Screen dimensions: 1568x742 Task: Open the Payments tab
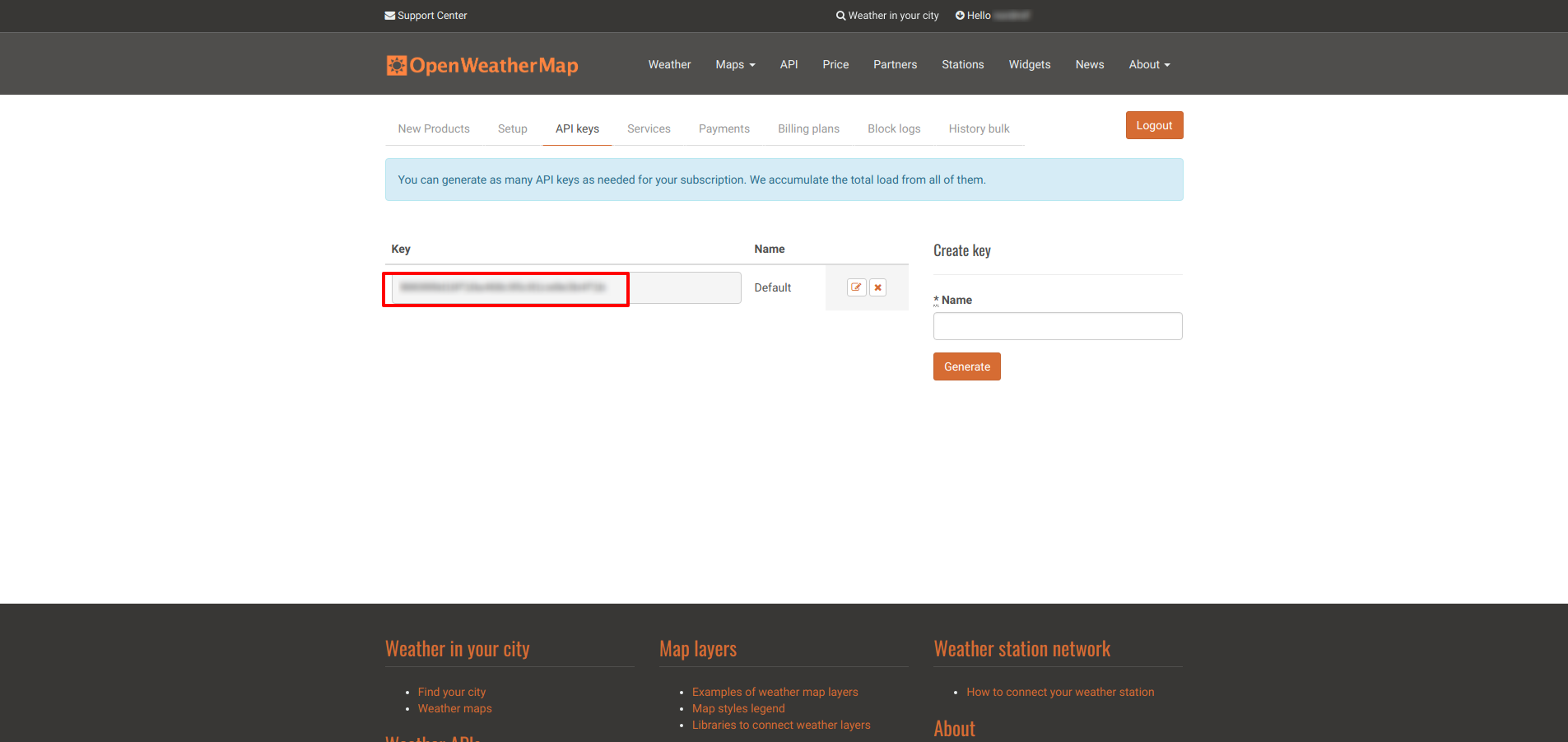click(724, 128)
